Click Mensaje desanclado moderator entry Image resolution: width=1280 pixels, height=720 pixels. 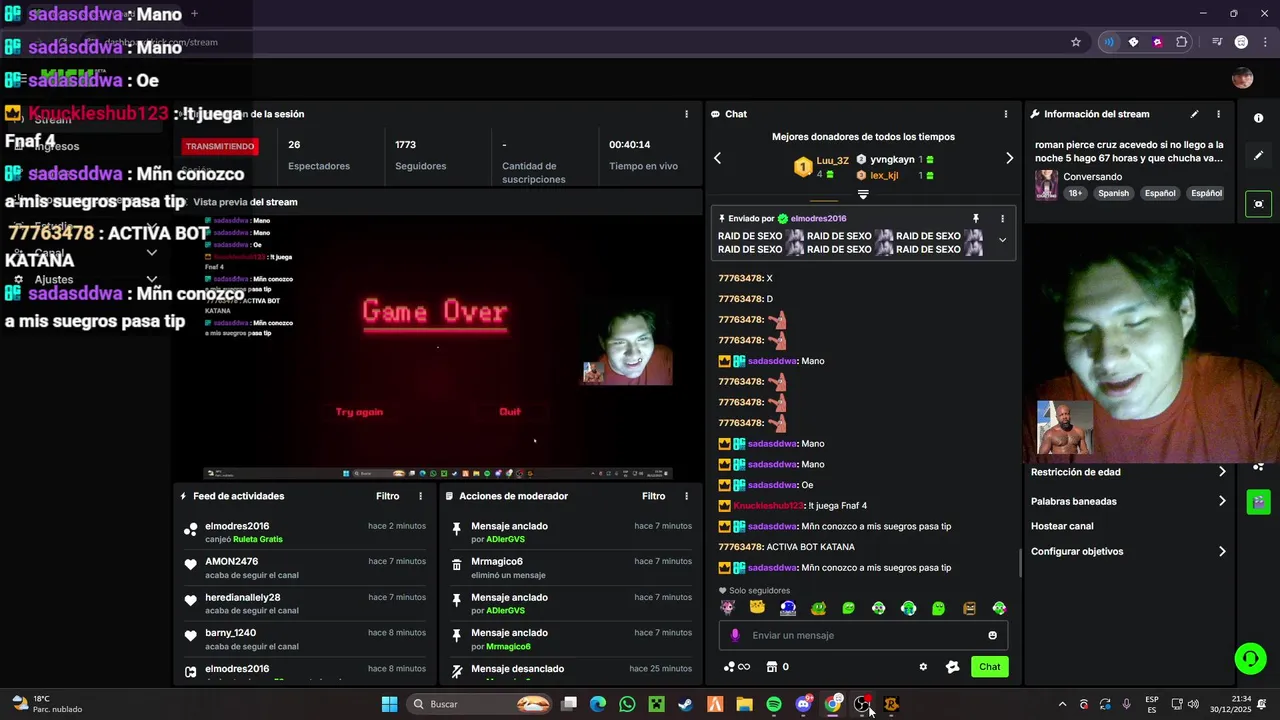tap(570, 670)
